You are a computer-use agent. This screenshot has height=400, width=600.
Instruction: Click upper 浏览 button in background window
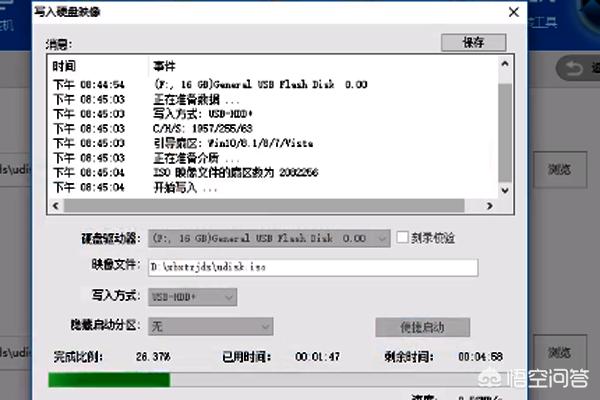coord(559,169)
